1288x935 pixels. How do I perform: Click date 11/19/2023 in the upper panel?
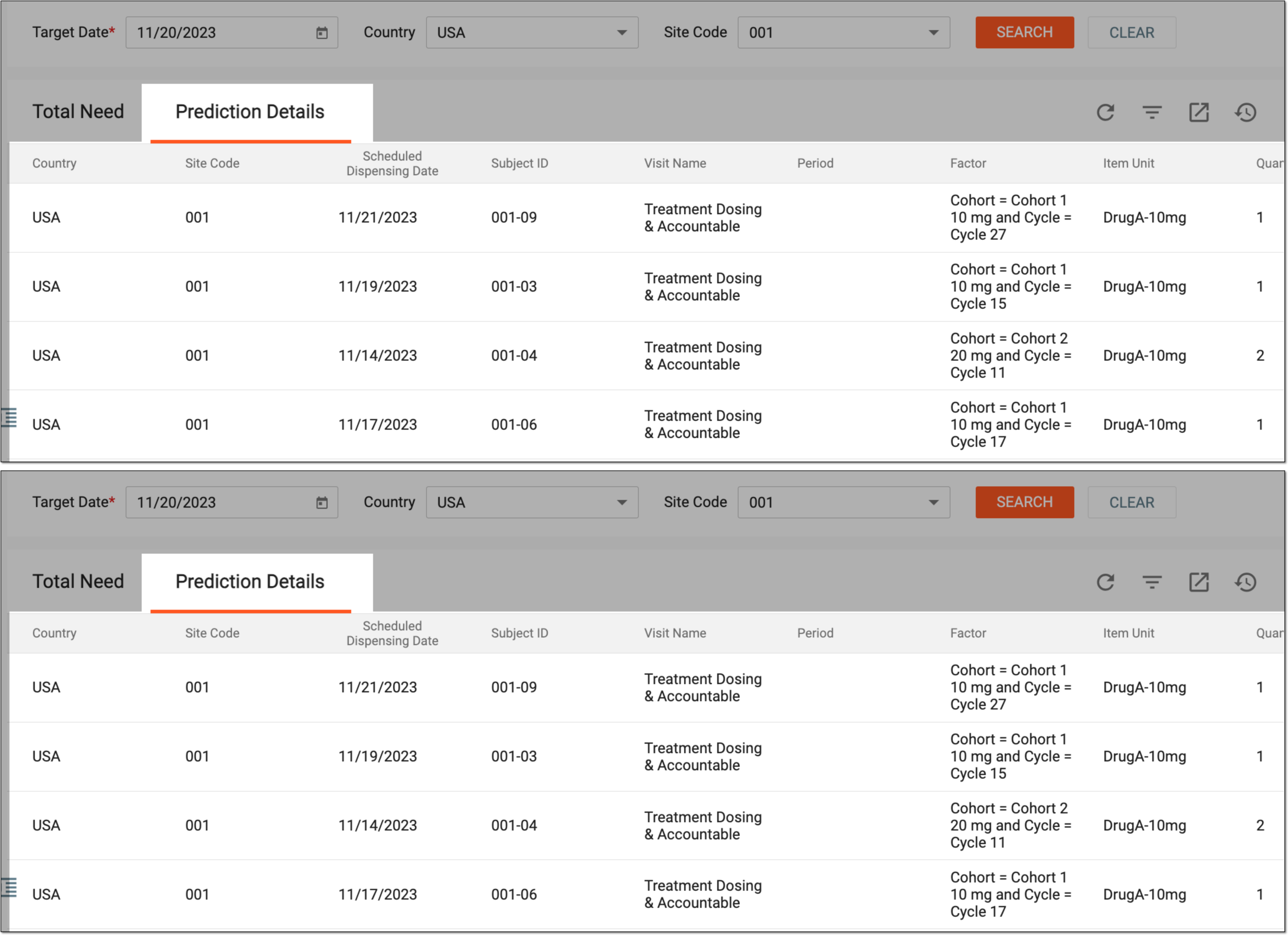click(378, 287)
